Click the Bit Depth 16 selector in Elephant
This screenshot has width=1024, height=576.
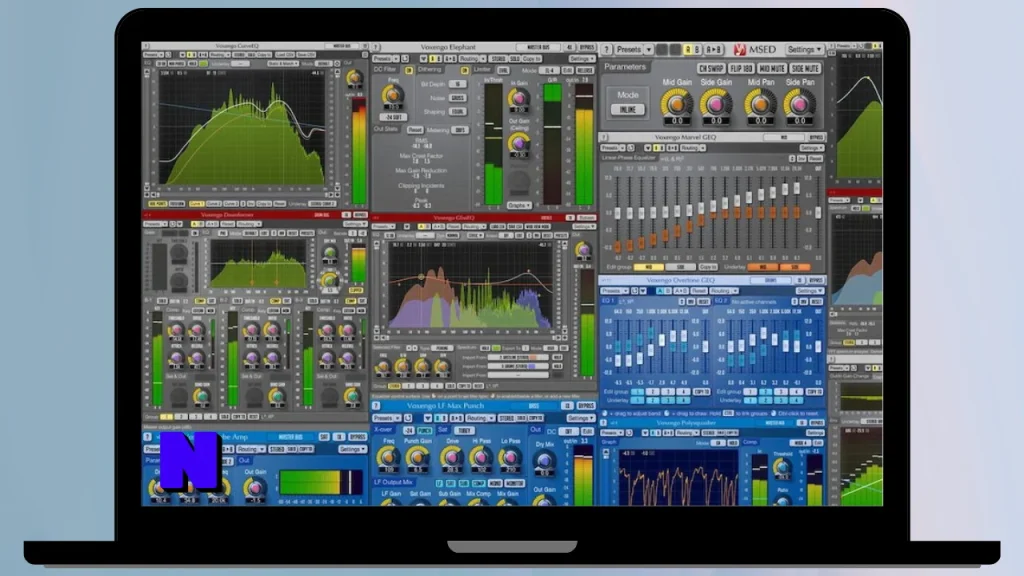[458, 84]
